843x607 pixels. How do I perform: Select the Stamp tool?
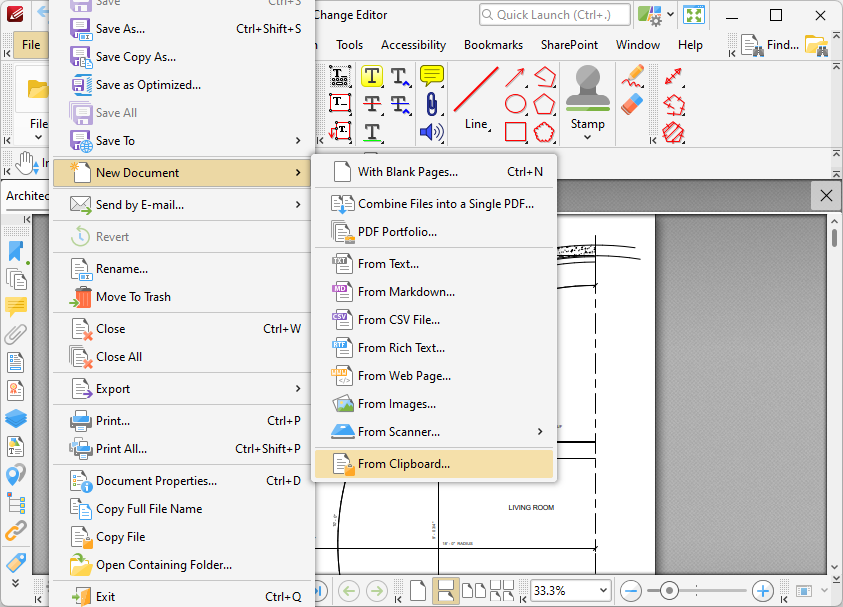tap(587, 95)
